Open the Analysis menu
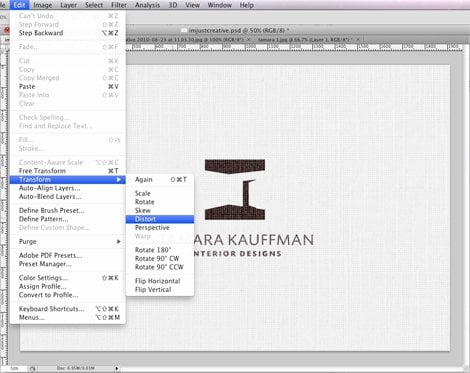Image resolution: width=470 pixels, height=373 pixels. pyautogui.click(x=147, y=5)
